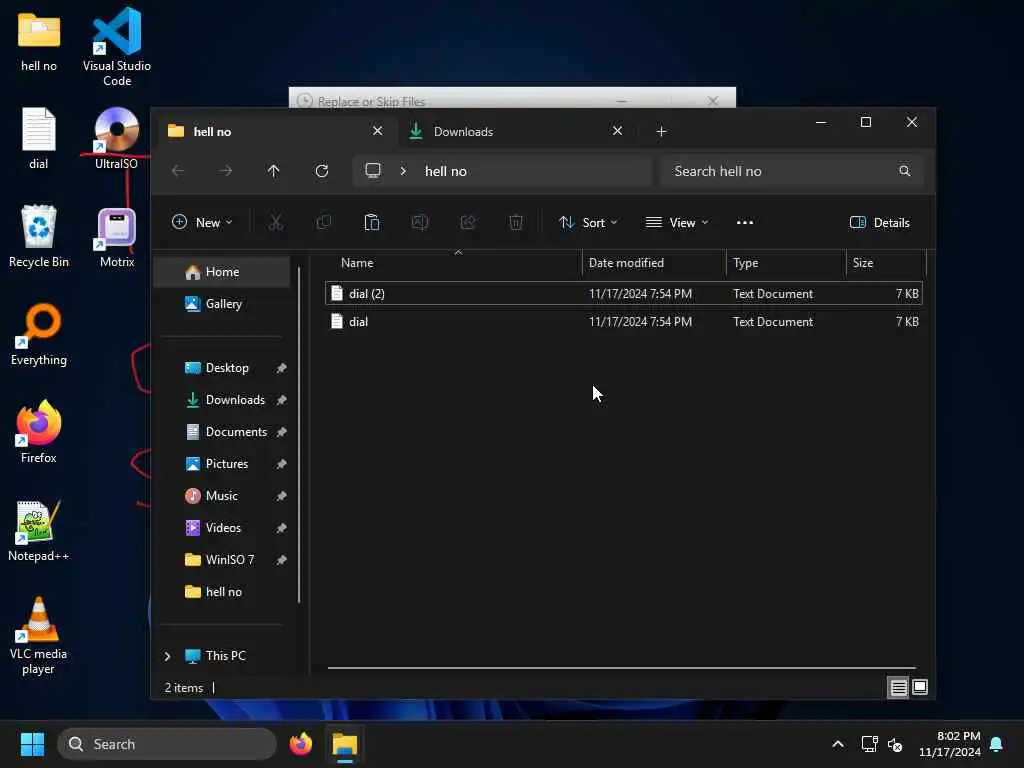1024x768 pixels.
Task: Select the dial file in file list
Action: (624, 322)
